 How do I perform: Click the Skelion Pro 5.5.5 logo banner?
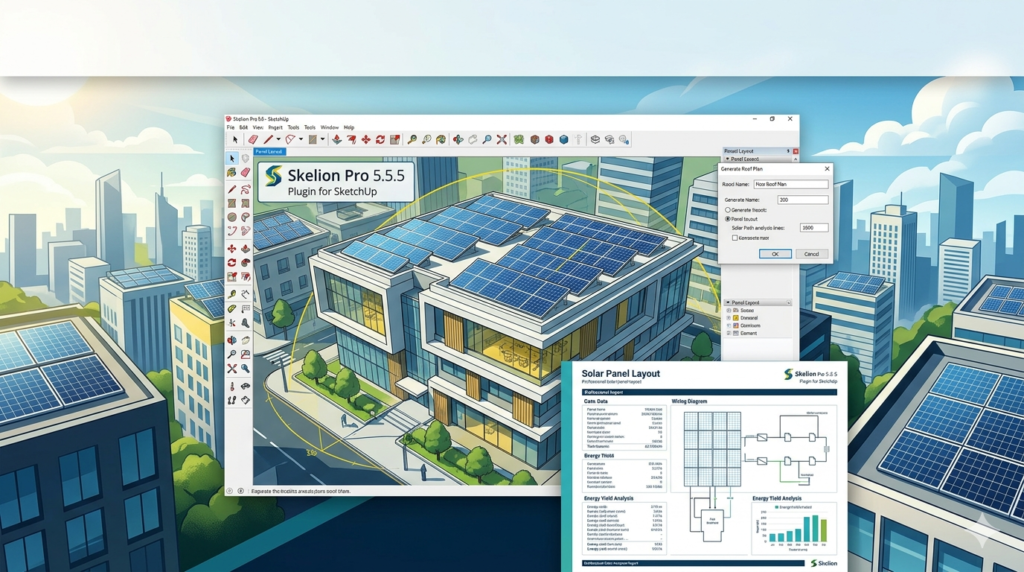(x=336, y=182)
